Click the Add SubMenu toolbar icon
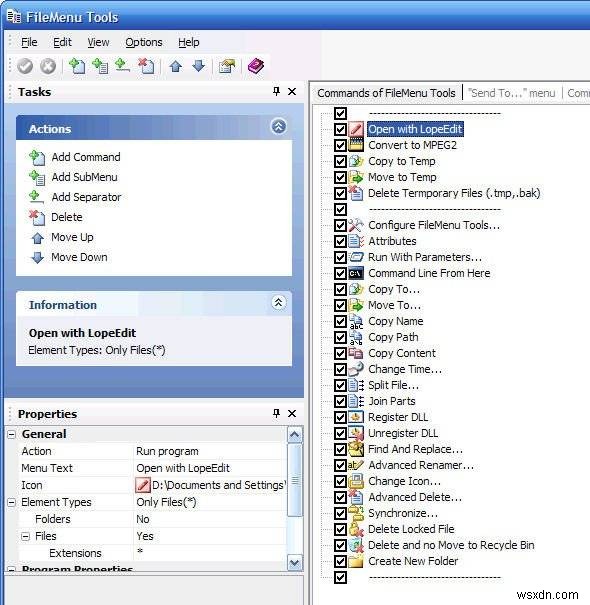The width and height of the screenshot is (590, 605). click(x=100, y=66)
